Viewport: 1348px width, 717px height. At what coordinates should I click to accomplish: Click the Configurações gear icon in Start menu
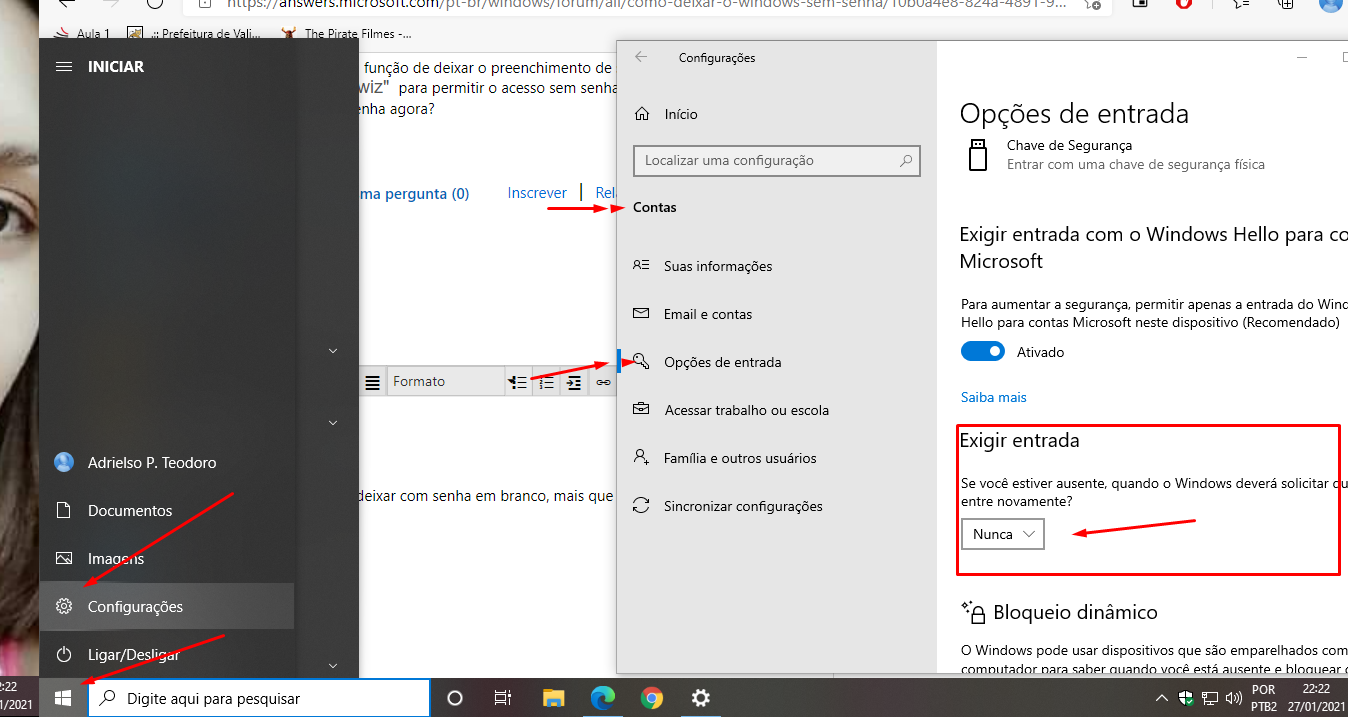click(x=64, y=607)
